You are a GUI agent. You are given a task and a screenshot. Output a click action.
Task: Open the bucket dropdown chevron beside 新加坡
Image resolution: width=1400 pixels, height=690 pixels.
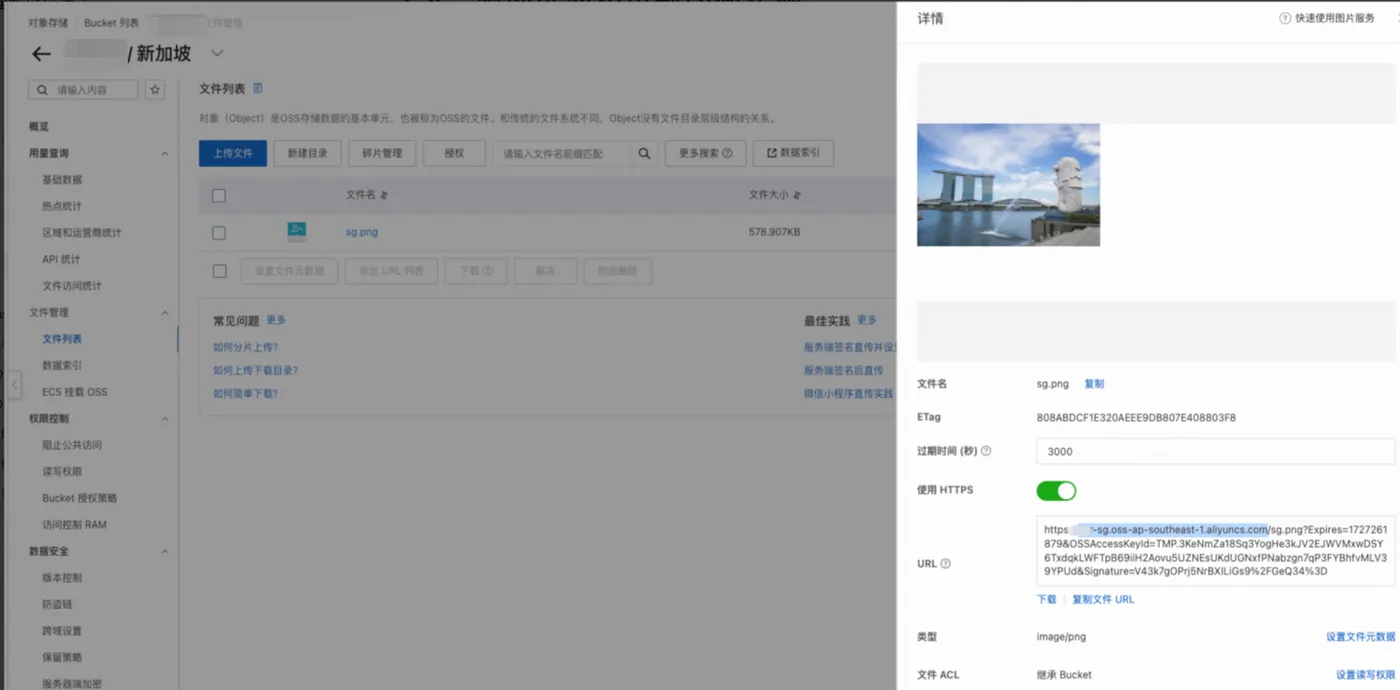pyautogui.click(x=217, y=53)
